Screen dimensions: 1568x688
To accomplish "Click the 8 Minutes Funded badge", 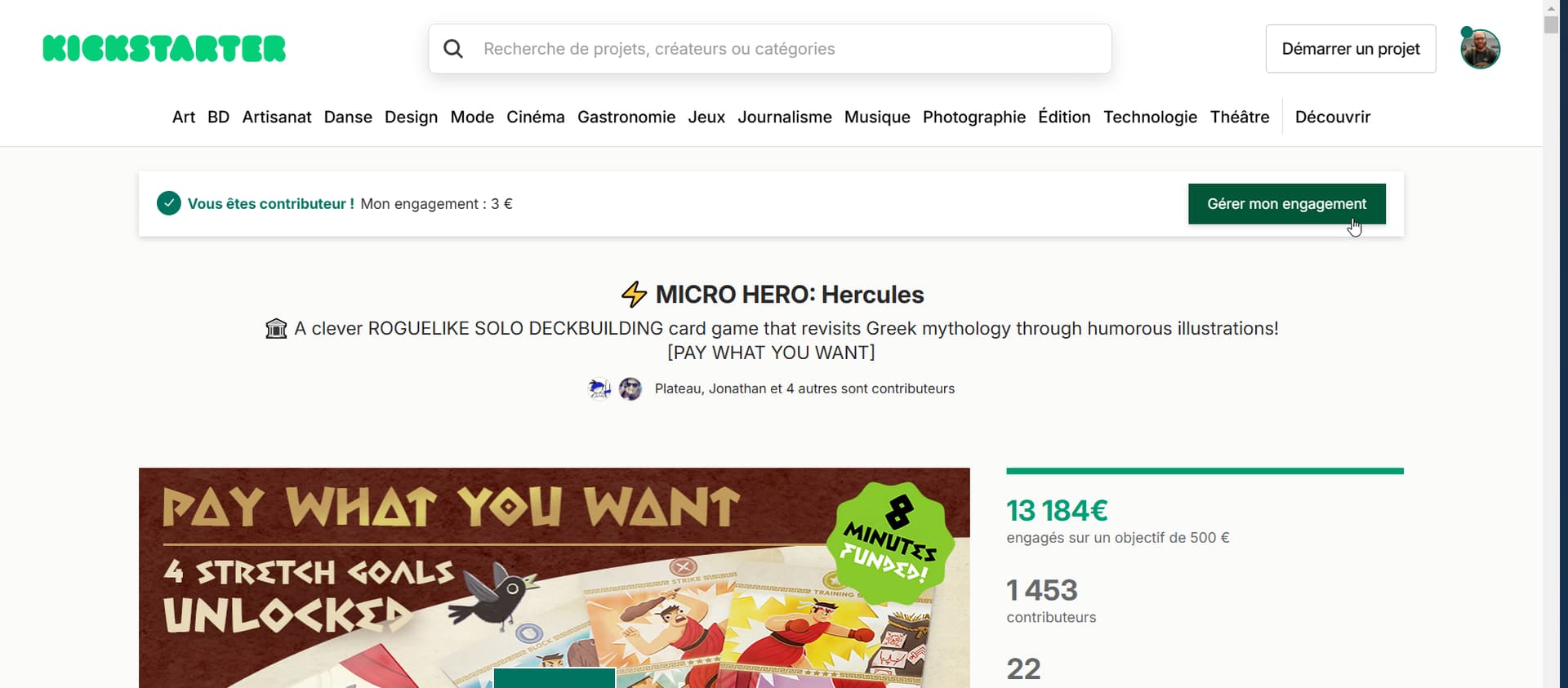I will (889, 542).
